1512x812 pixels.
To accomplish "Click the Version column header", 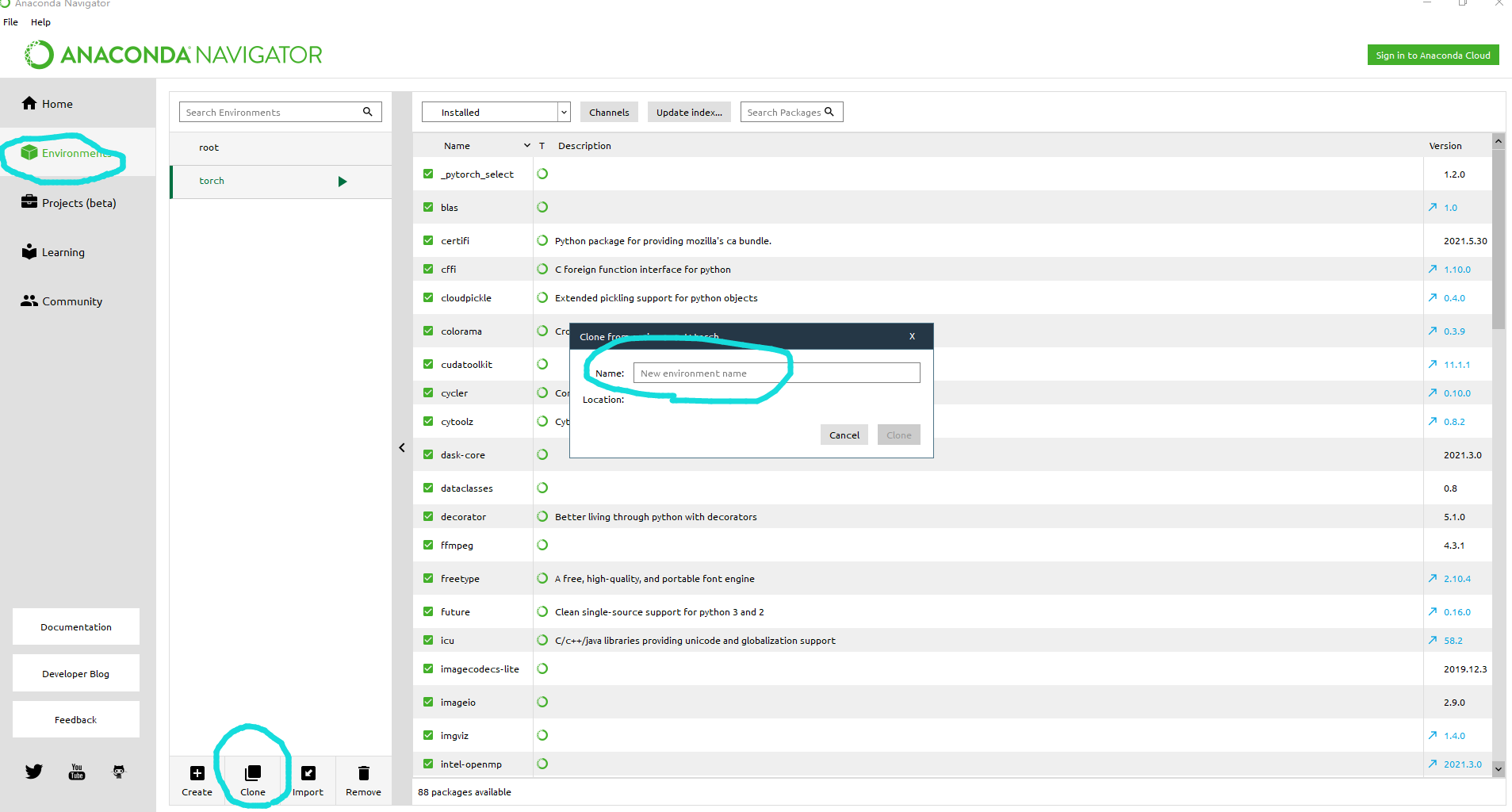I will pos(1445,146).
